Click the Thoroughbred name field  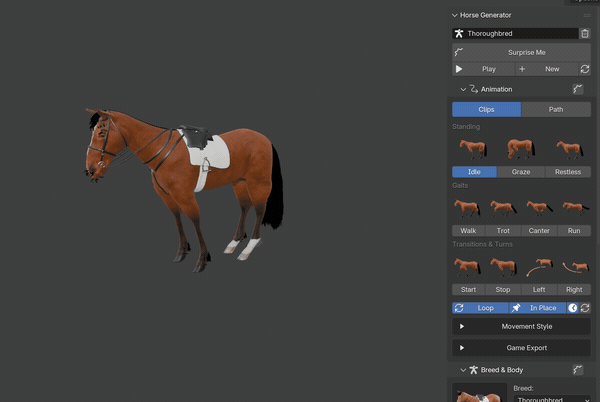[x=515, y=34]
